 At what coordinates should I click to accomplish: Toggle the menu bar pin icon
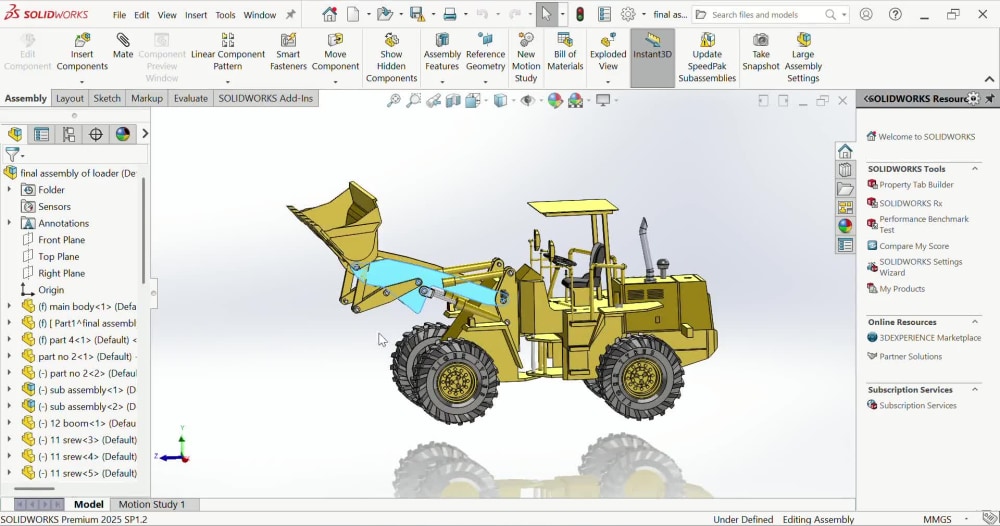tap(290, 14)
